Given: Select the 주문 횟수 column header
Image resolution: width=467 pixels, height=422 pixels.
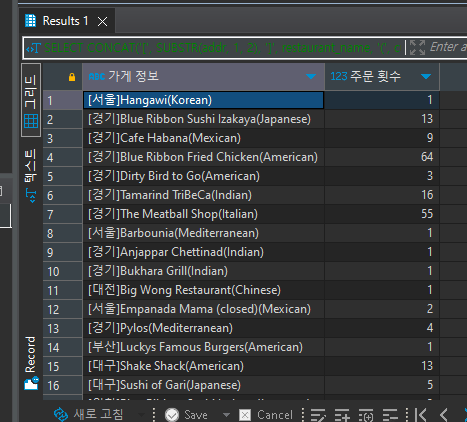Looking at the screenshot, I should (x=382, y=77).
